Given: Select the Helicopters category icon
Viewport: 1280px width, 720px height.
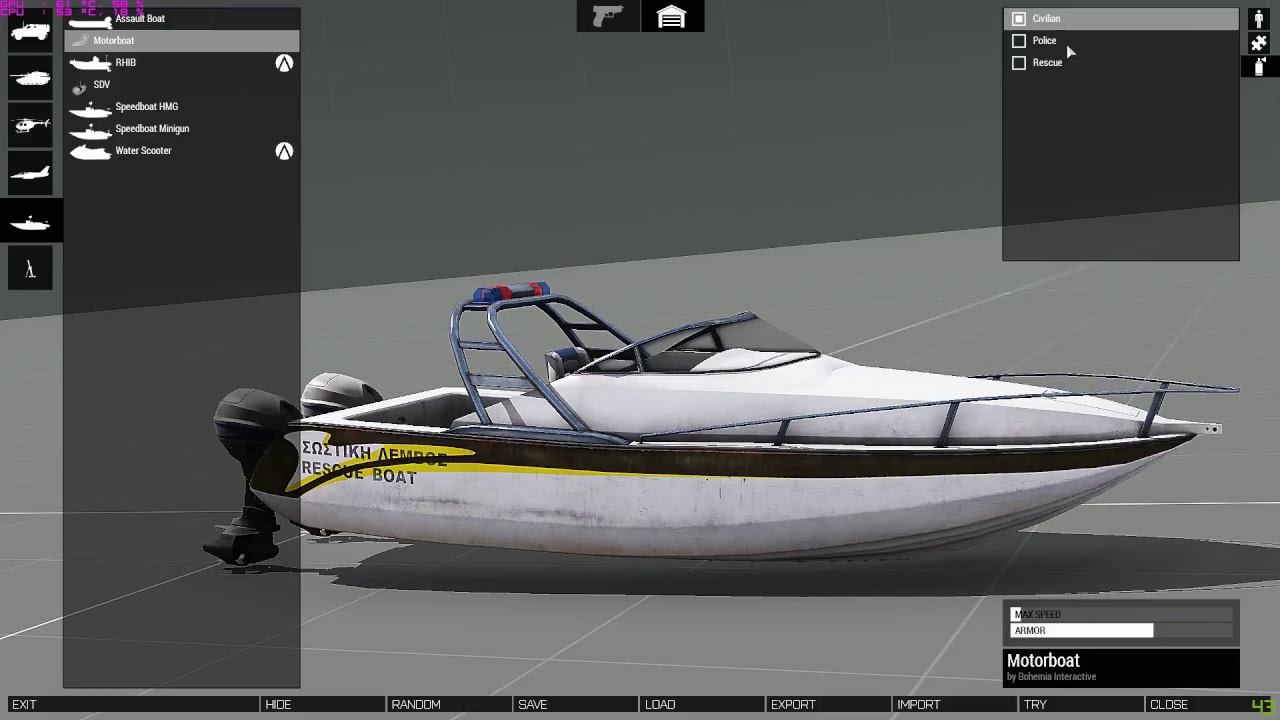Looking at the screenshot, I should [x=30, y=125].
